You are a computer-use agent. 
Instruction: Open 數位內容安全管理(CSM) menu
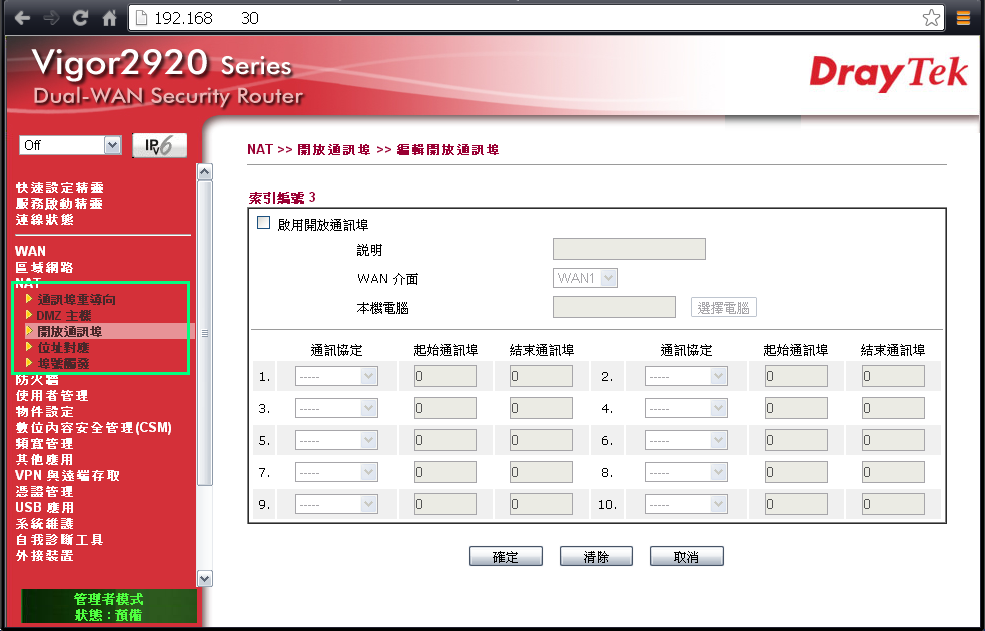coord(94,427)
